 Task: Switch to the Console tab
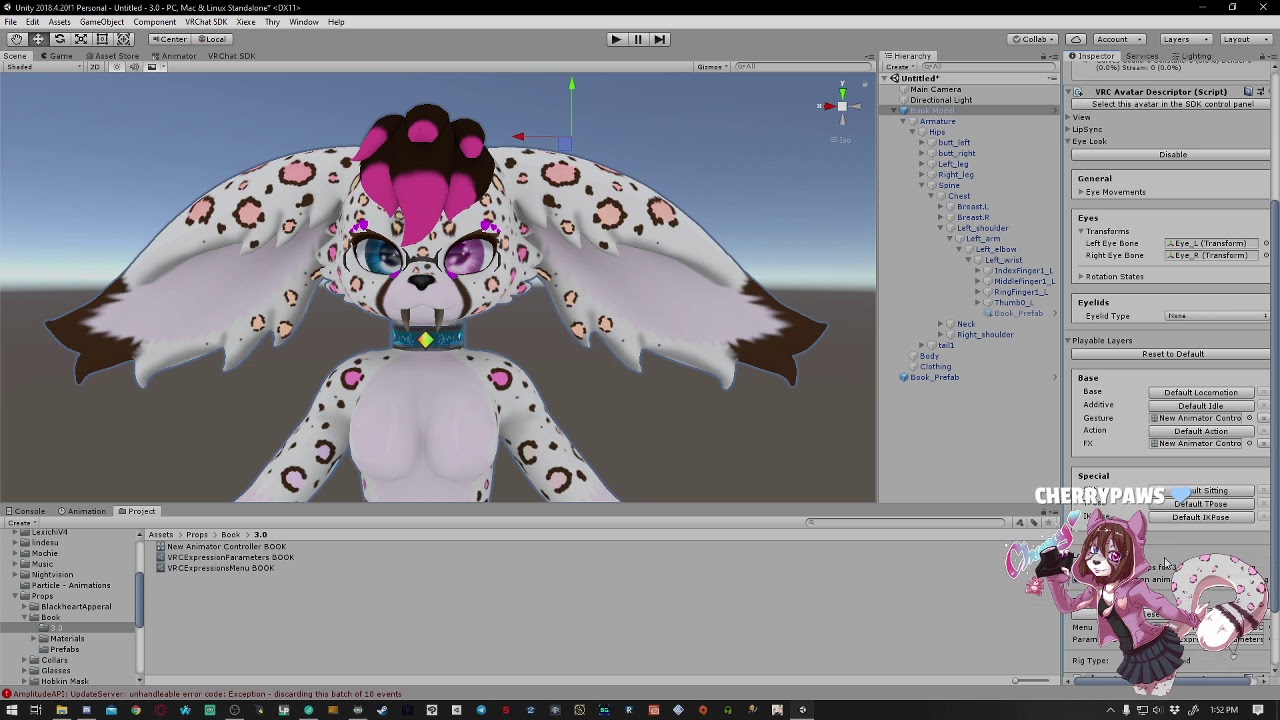[x=25, y=511]
